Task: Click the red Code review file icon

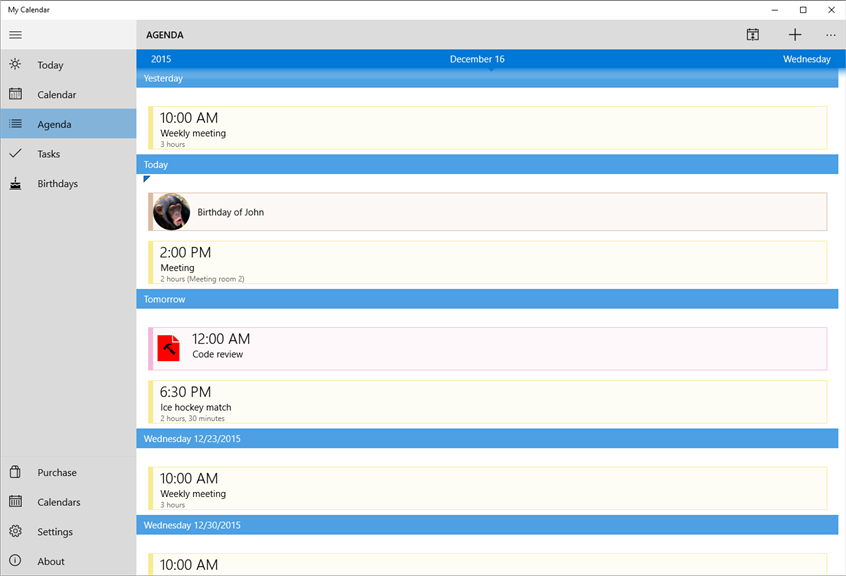Action: pos(168,348)
